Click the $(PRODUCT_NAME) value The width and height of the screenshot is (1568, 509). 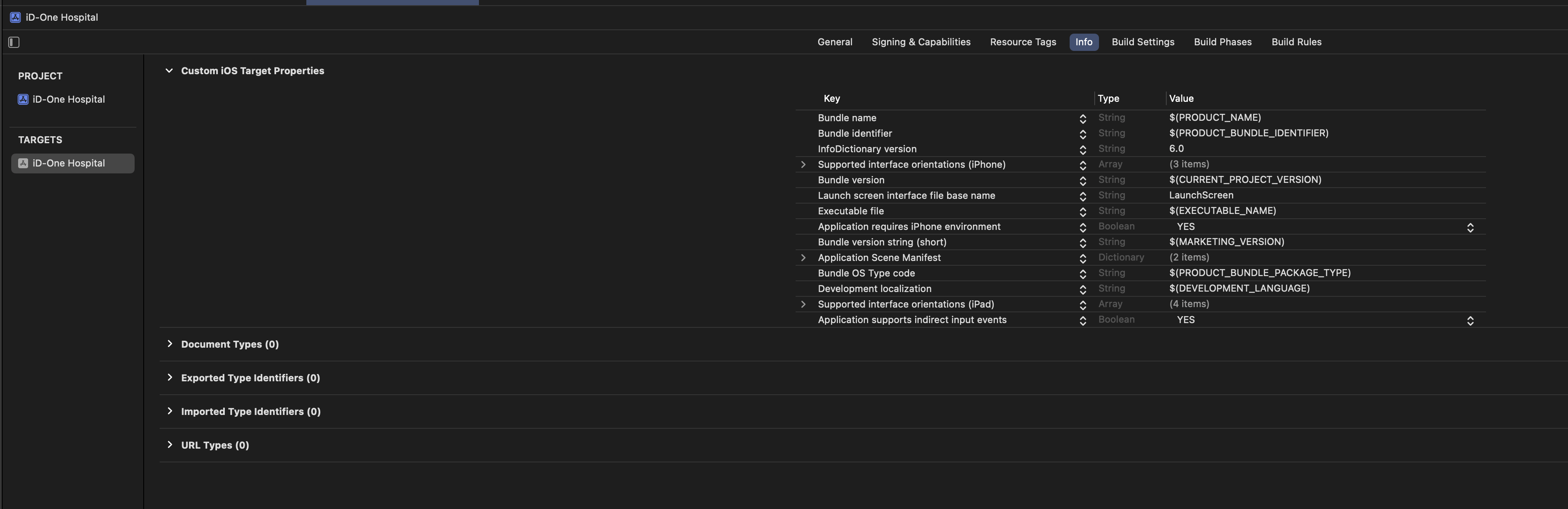[1215, 117]
